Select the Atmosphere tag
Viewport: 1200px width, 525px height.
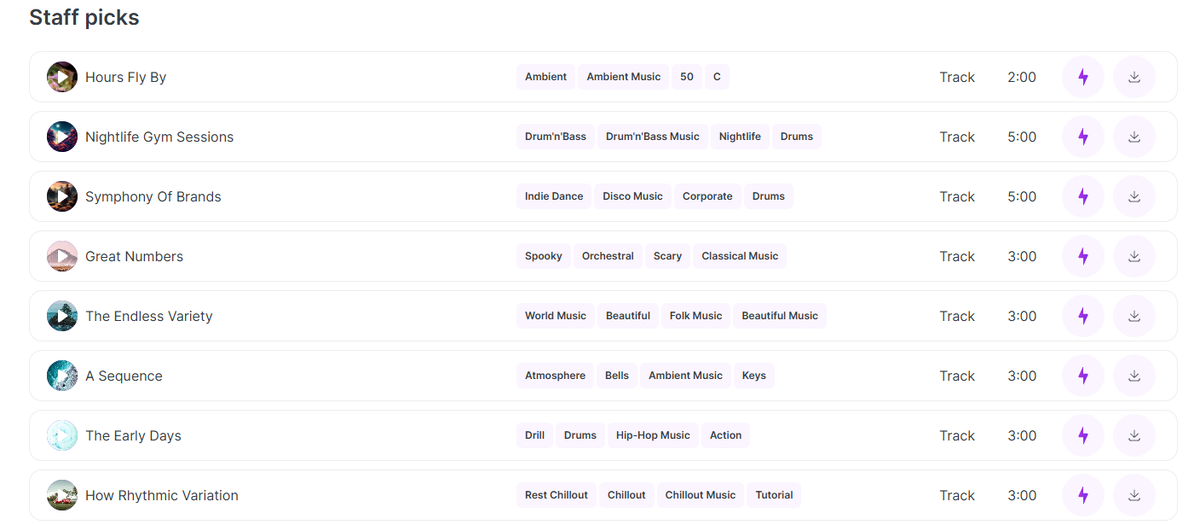555,376
